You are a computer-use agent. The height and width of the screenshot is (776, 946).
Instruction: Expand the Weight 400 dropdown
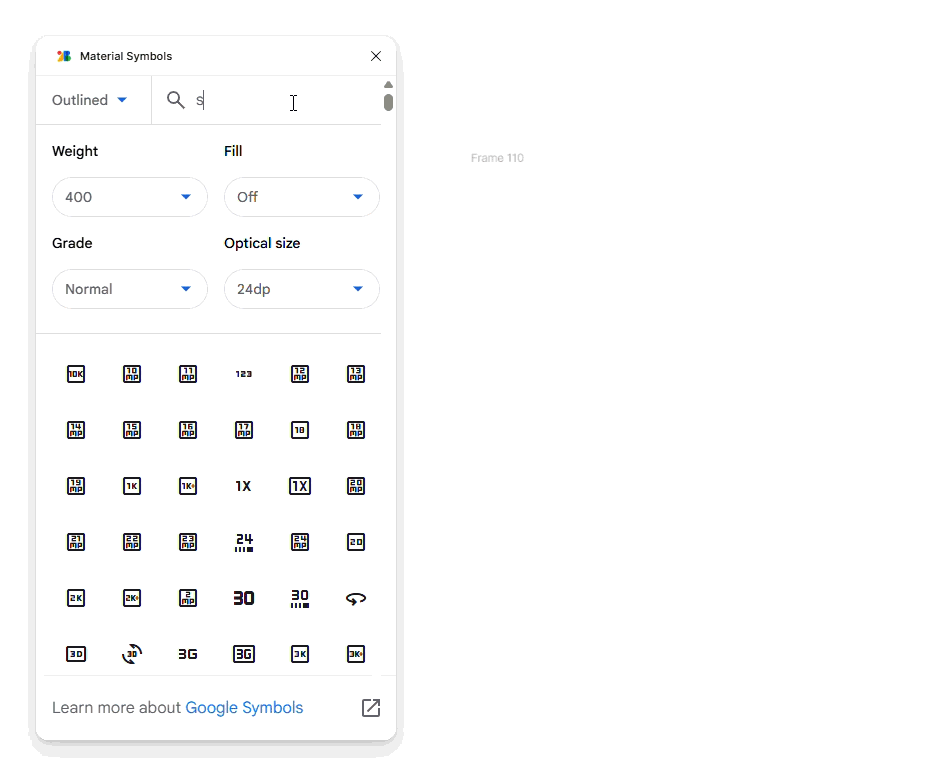[x=130, y=197]
